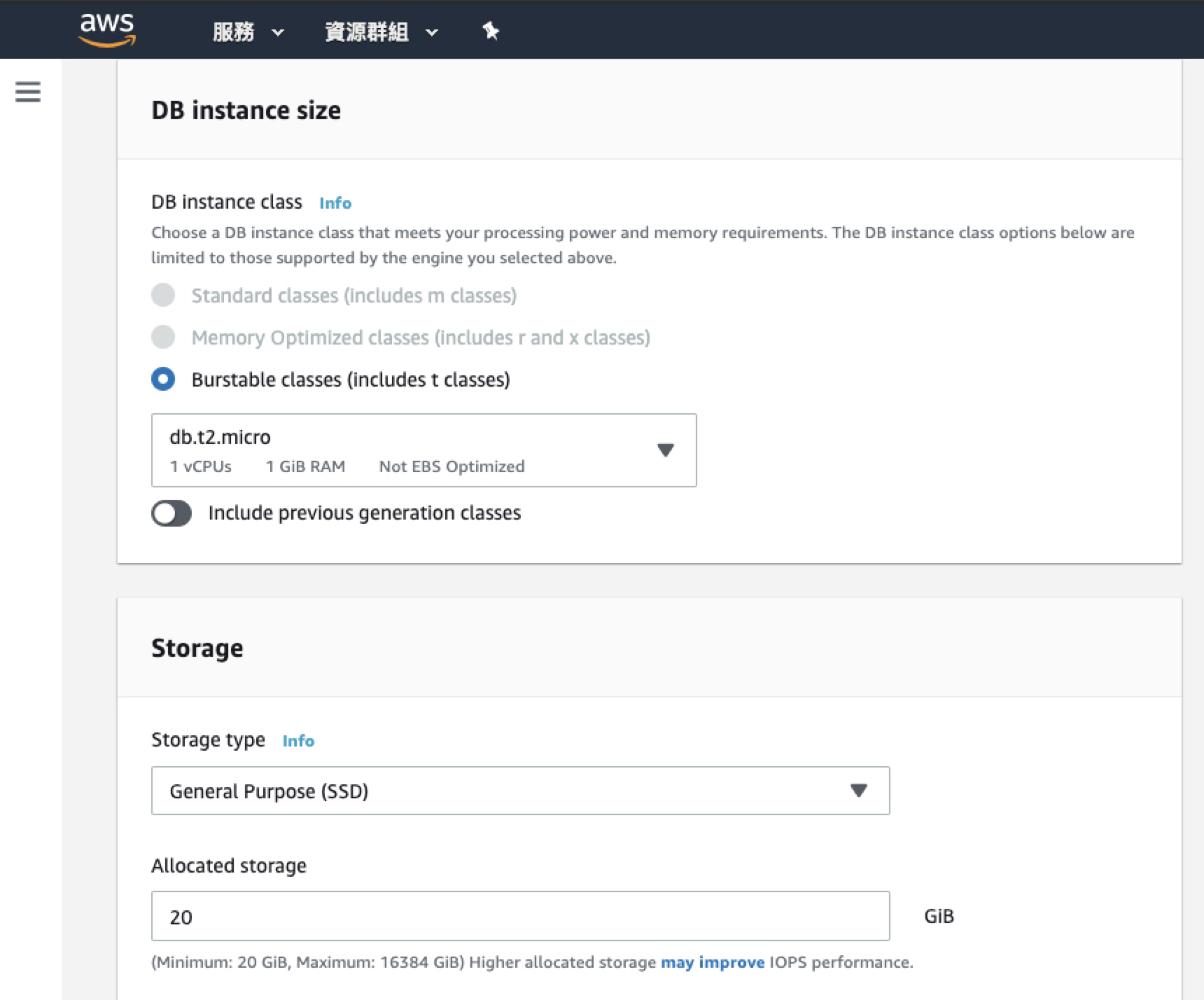The image size is (1204, 1000).
Task: Enable Include previous generation classes toggle
Action: click(171, 513)
